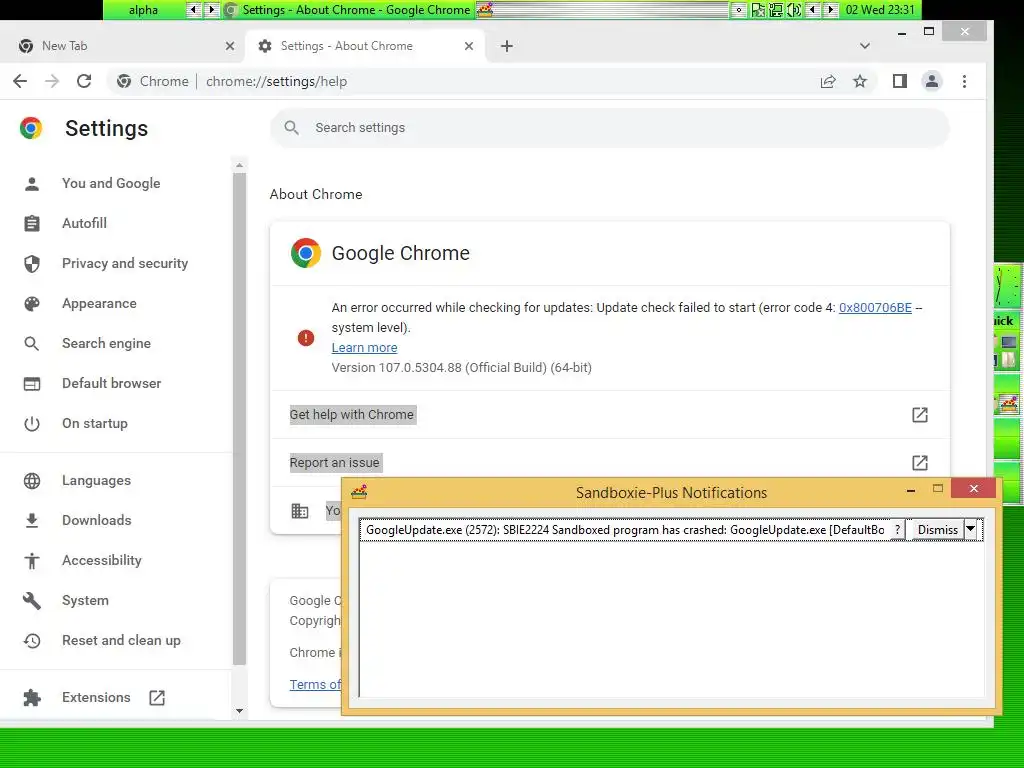Expand the Dismiss dropdown arrow
This screenshot has height=768, width=1024.
(971, 529)
